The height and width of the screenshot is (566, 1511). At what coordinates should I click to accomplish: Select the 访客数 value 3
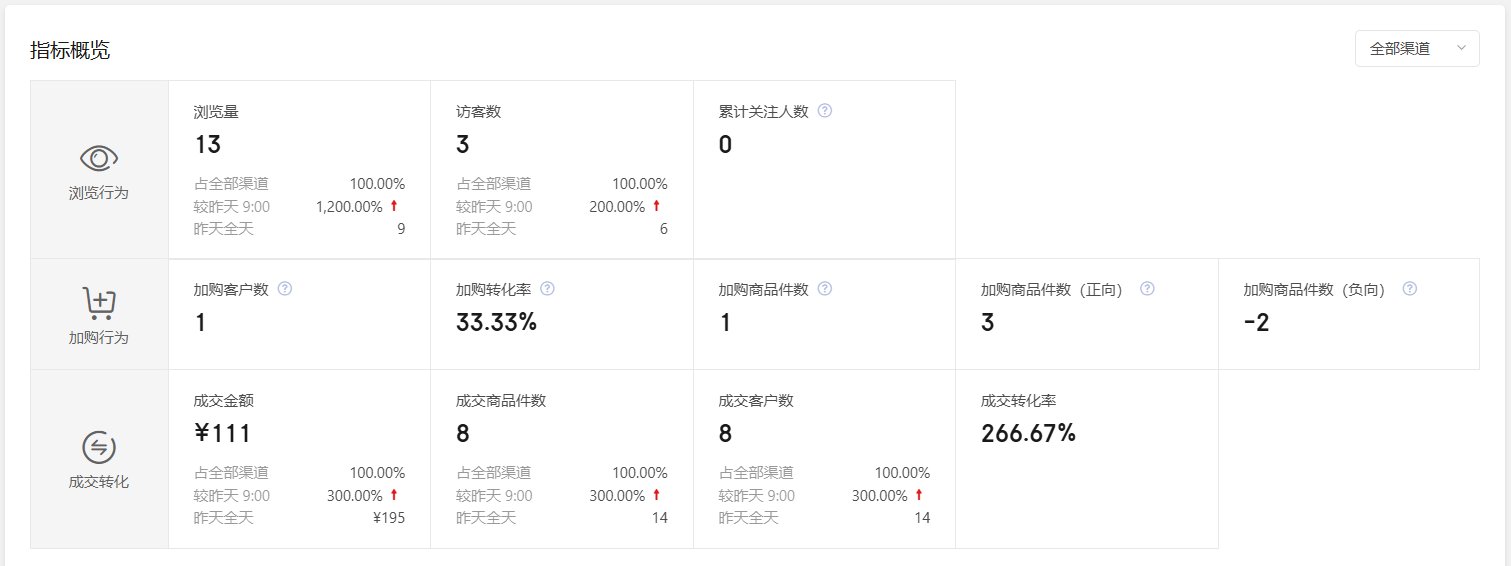click(462, 145)
